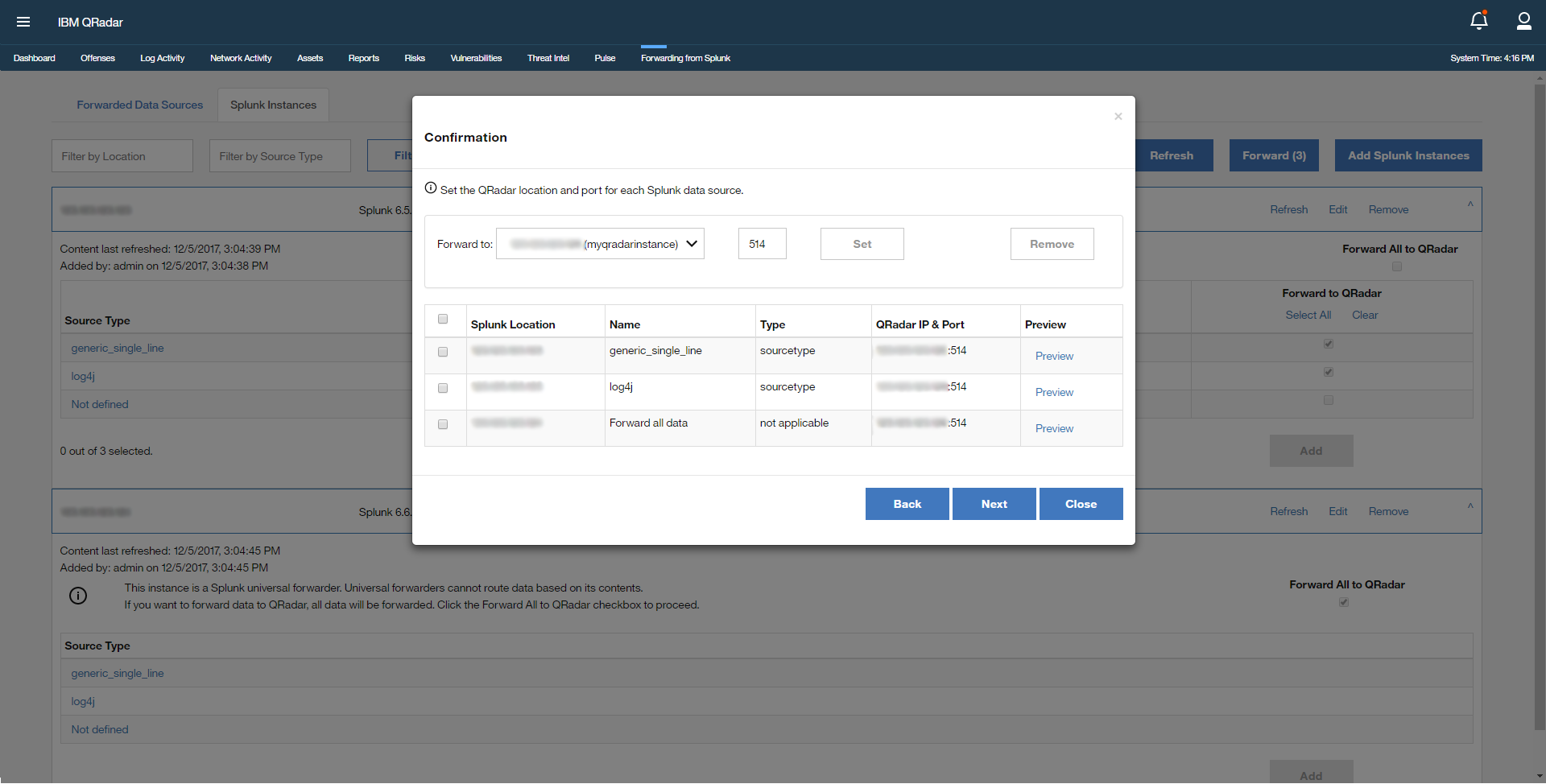Screen dimensions: 1546x784
Task: Open generic_single_line link in Splunk 6.5 list
Action: click(118, 349)
